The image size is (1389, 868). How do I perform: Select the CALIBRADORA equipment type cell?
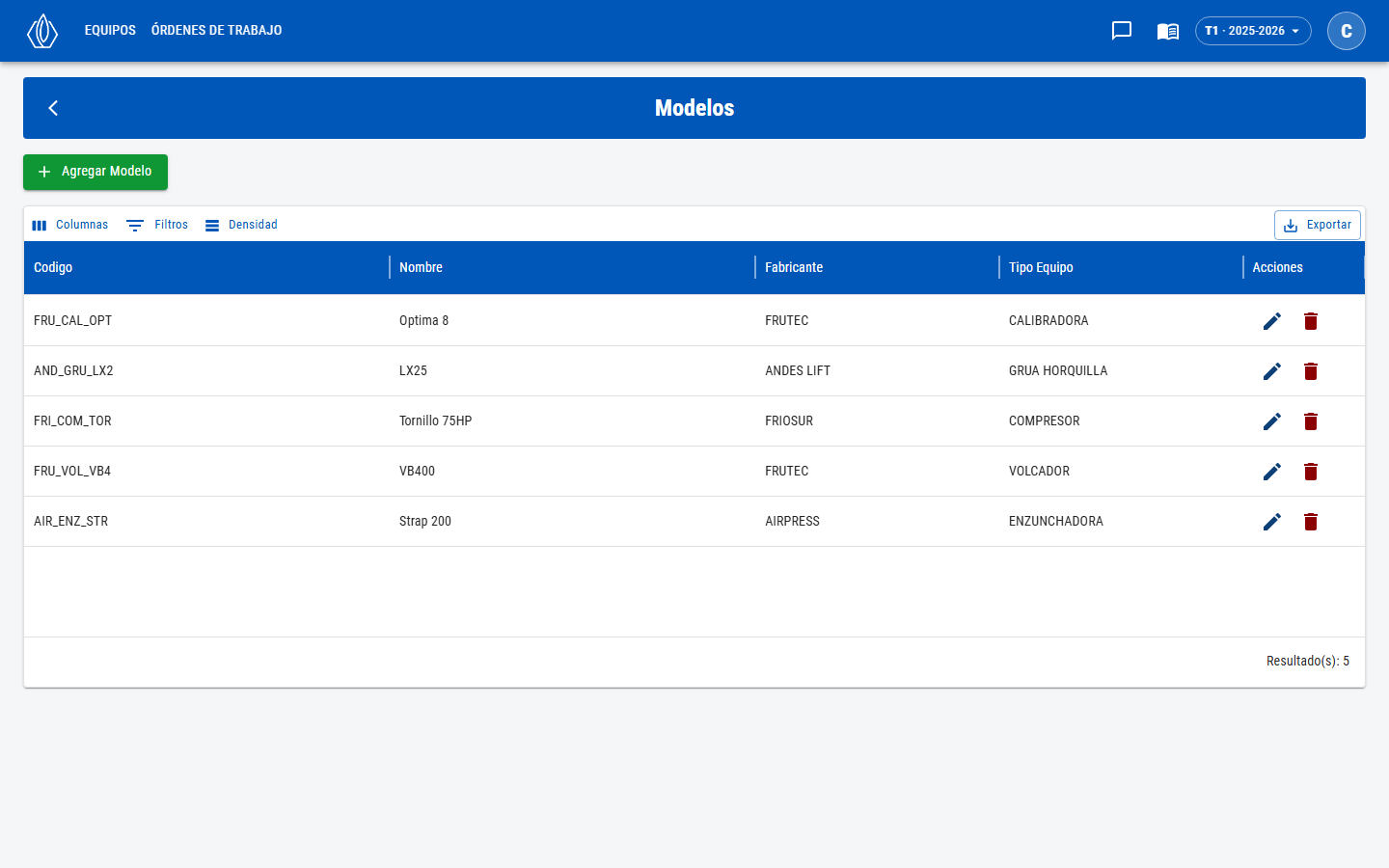(1121, 321)
